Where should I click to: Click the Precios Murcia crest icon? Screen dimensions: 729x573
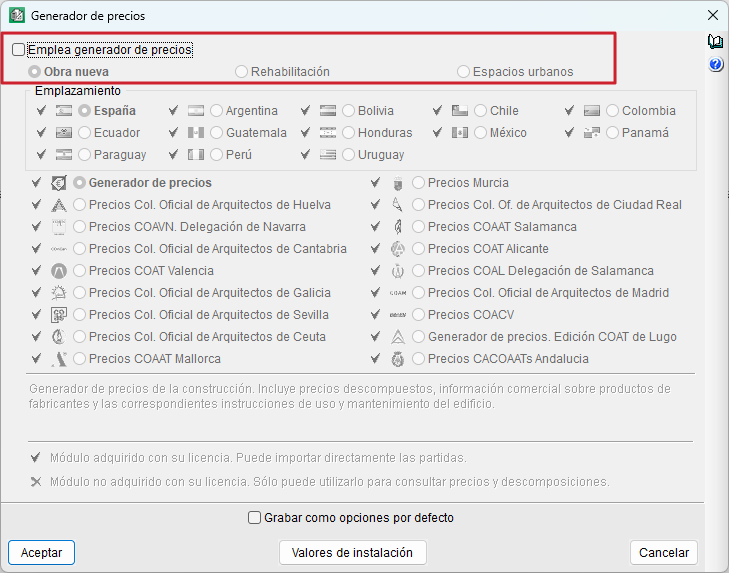click(398, 183)
